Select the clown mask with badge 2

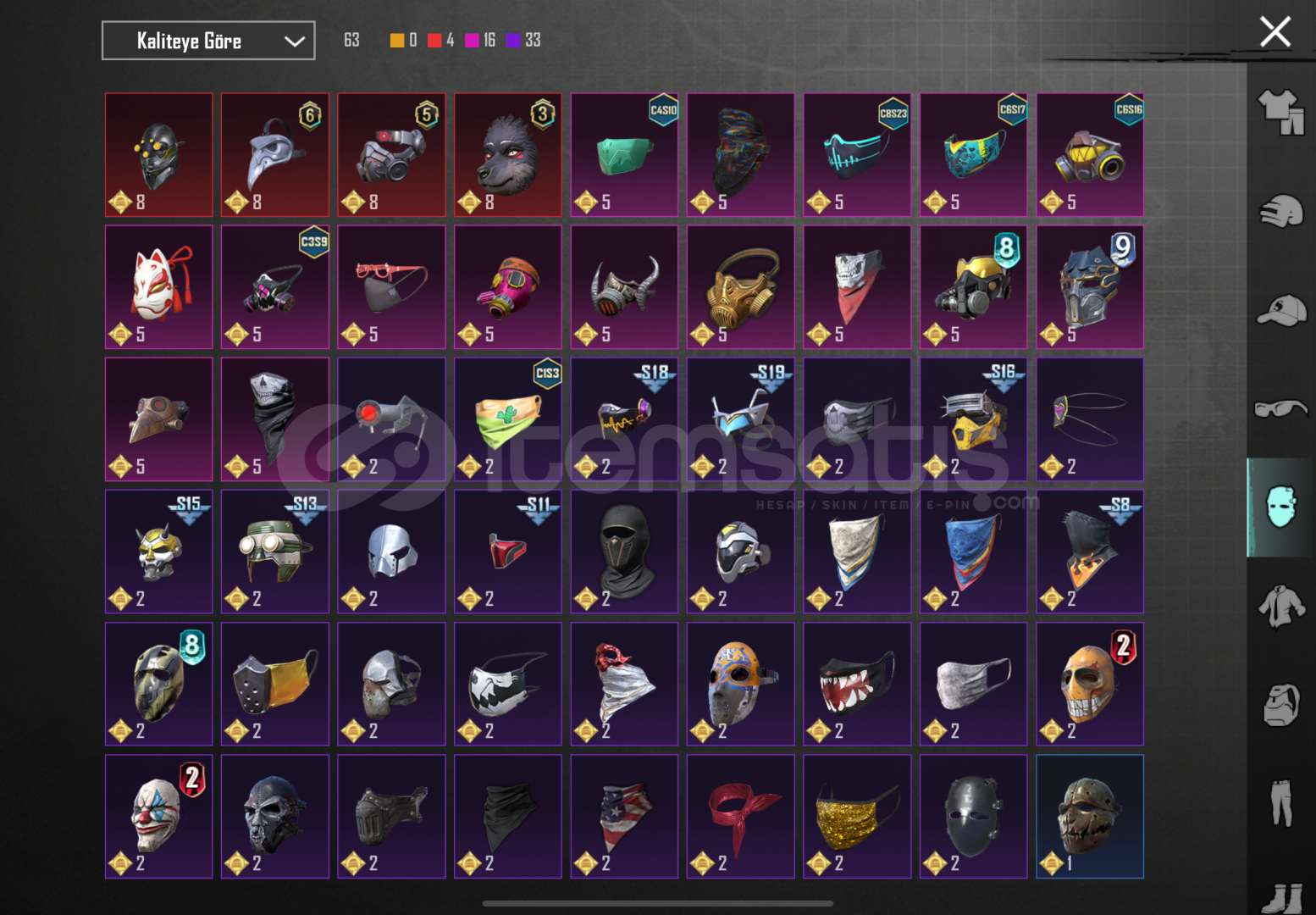(159, 817)
